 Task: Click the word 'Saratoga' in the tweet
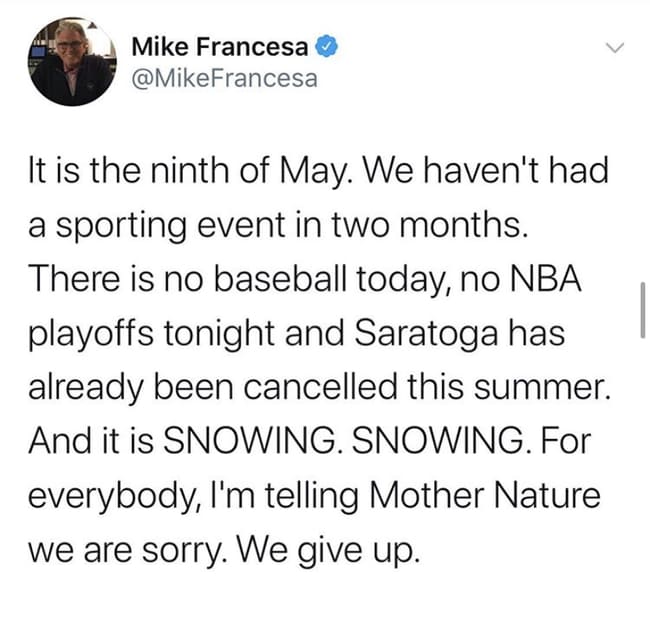(426, 333)
